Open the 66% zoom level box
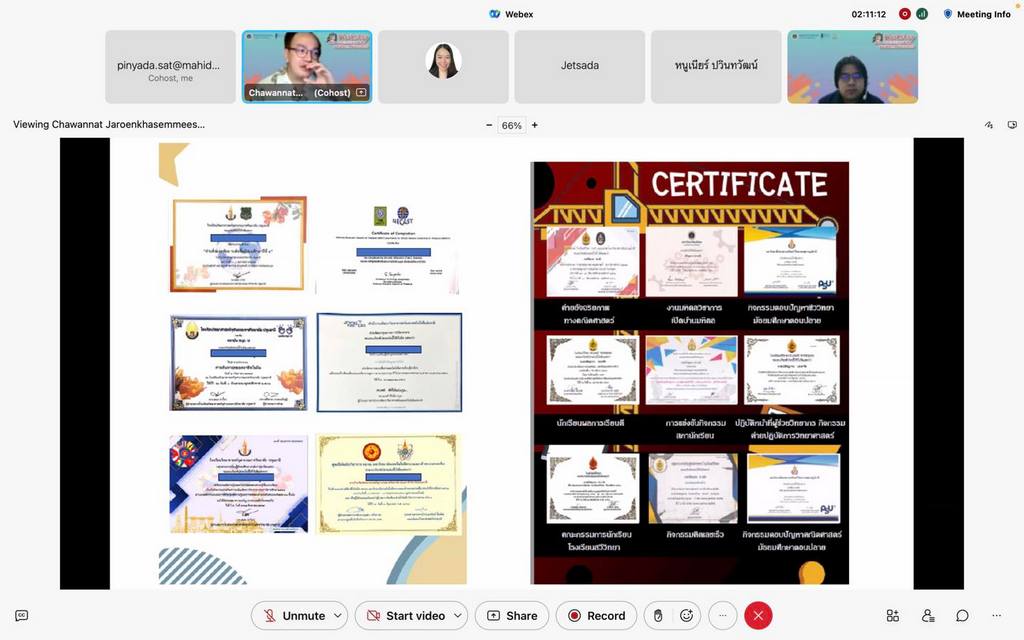 tap(512, 126)
